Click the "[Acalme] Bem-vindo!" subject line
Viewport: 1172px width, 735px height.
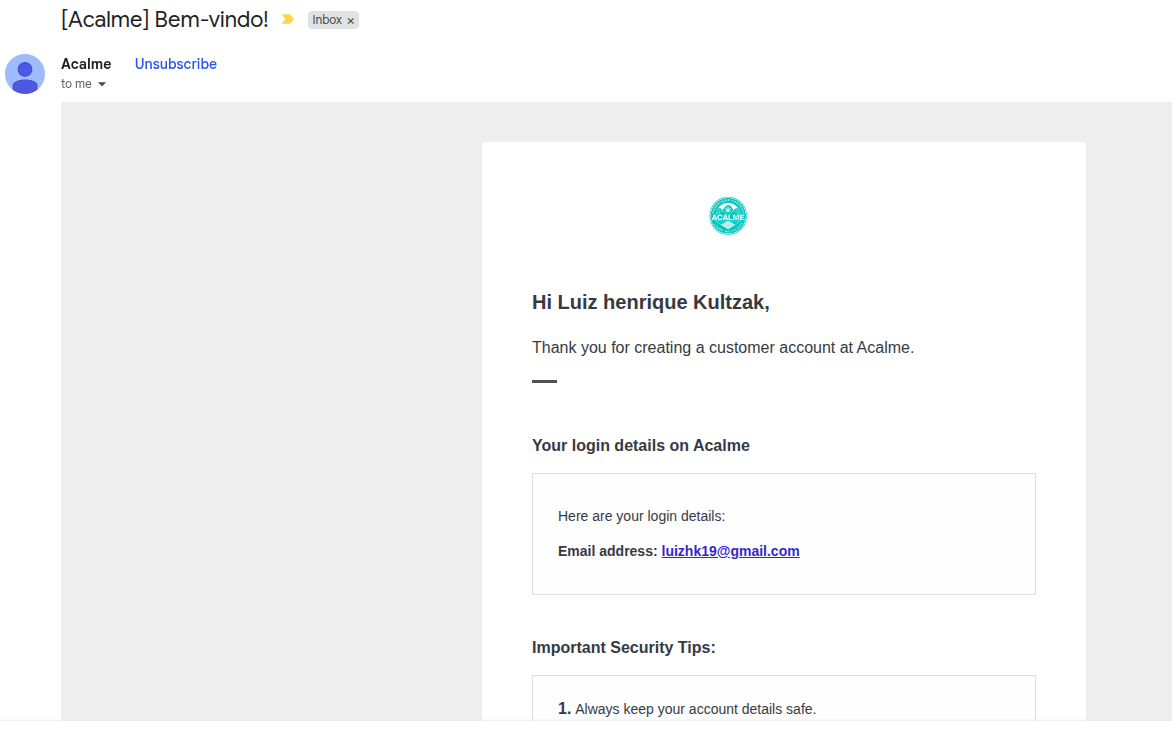[x=164, y=19]
